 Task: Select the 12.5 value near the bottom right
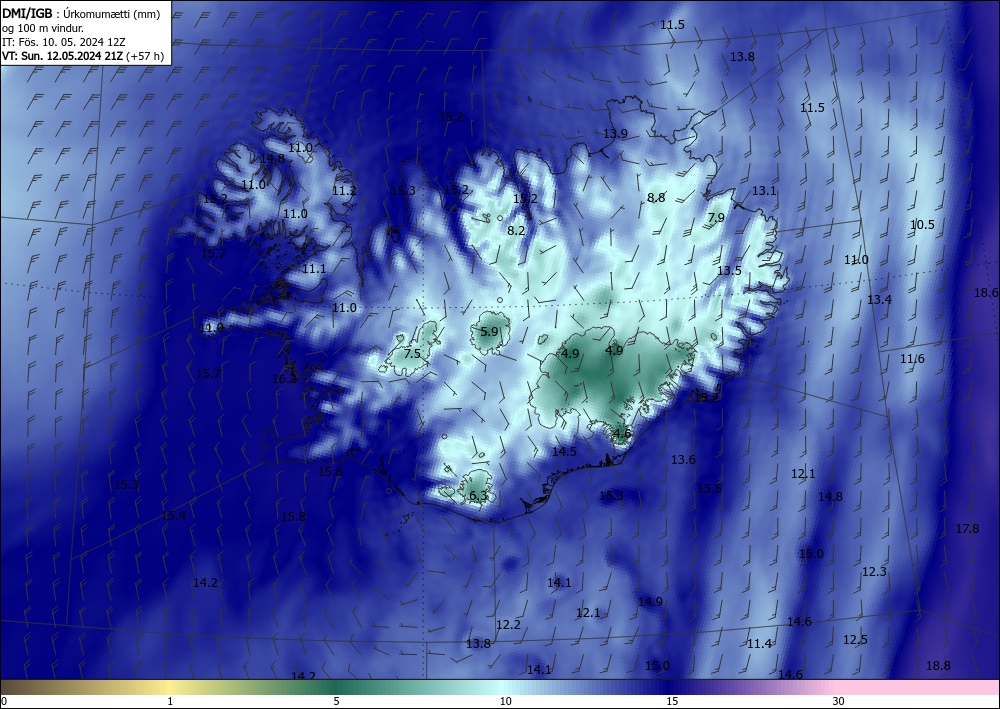[x=855, y=640]
